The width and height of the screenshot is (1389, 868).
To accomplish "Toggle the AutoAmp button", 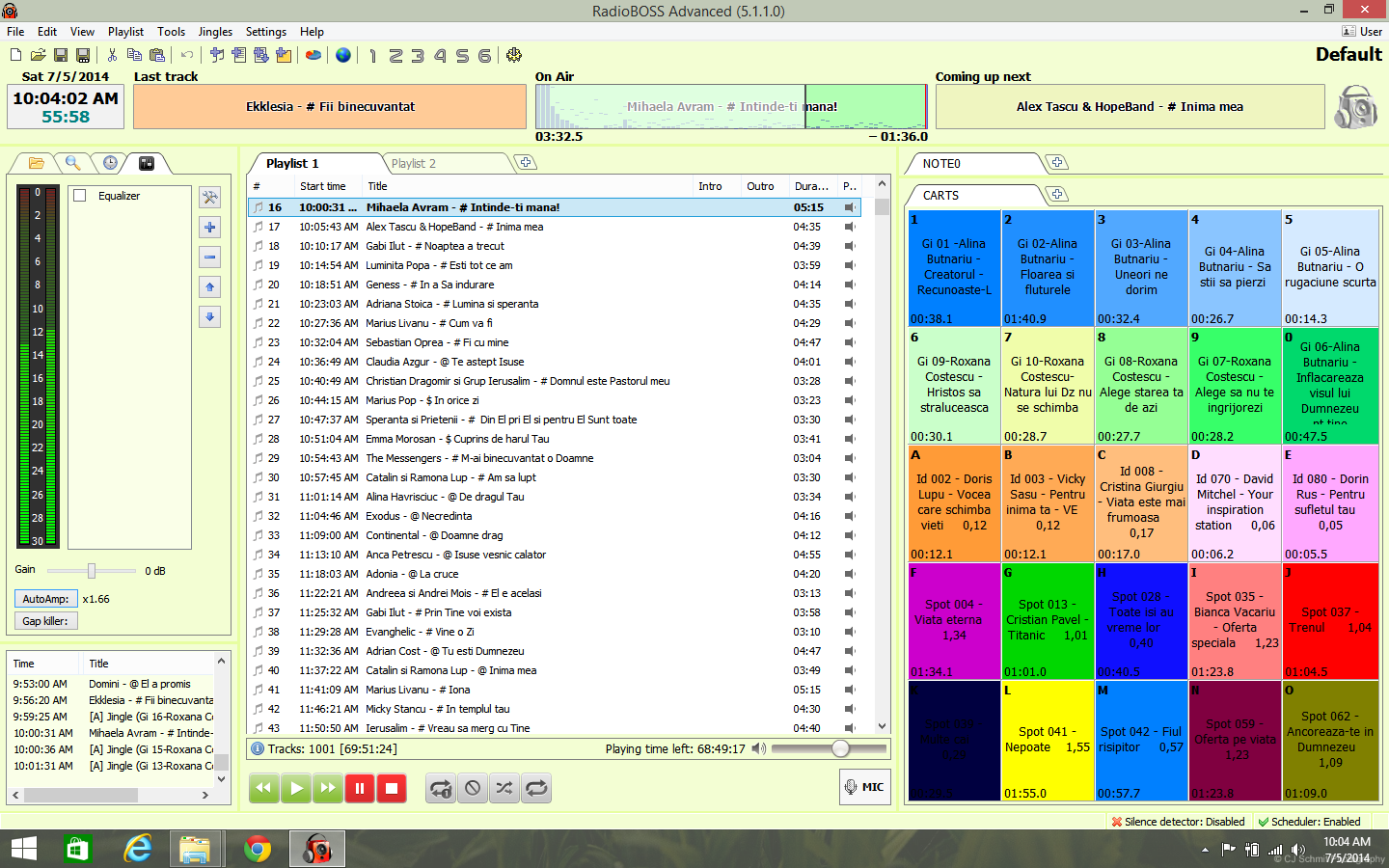I will tap(46, 599).
